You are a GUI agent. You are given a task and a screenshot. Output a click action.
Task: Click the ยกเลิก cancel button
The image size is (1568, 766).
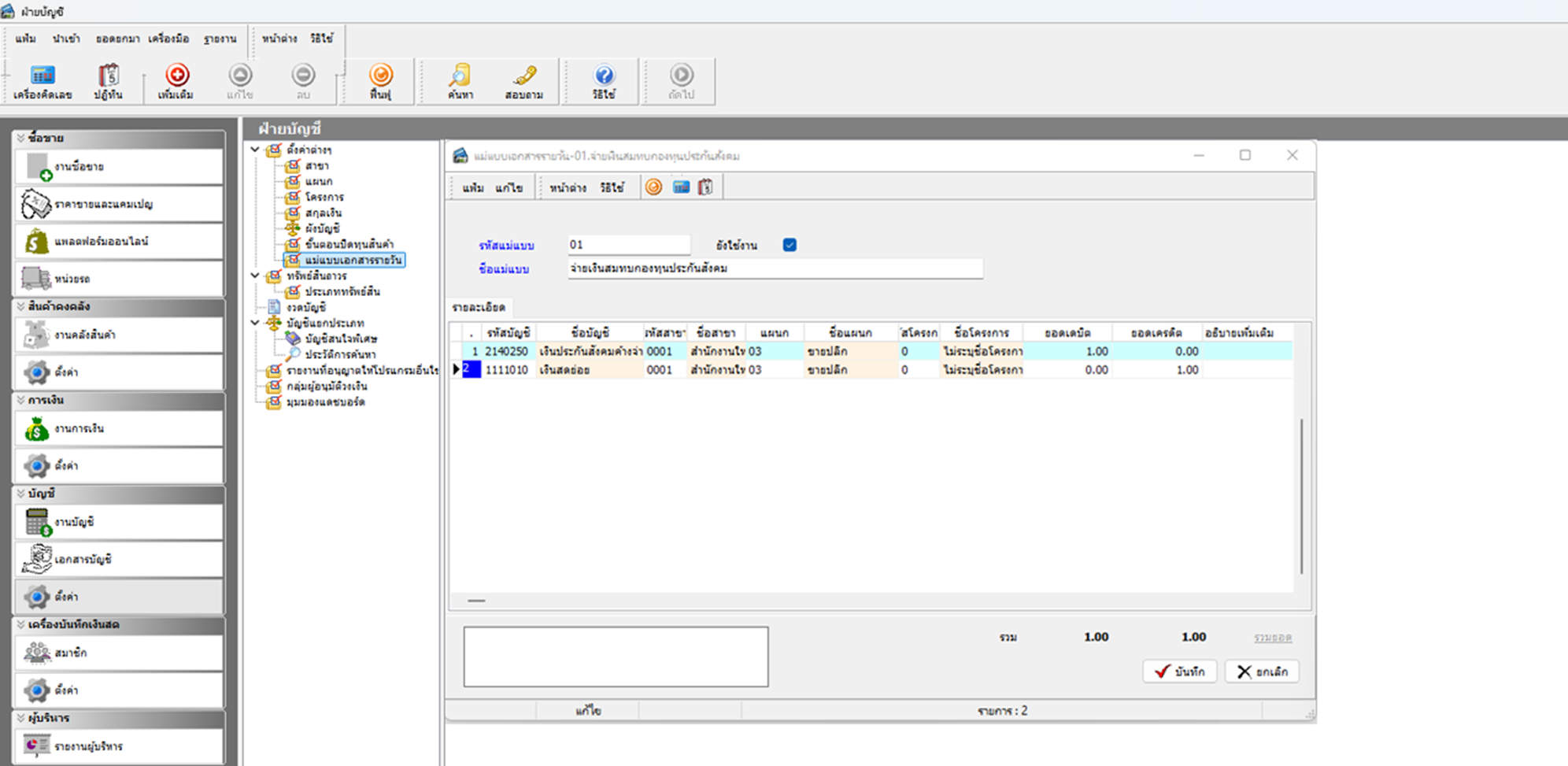[1262, 672]
